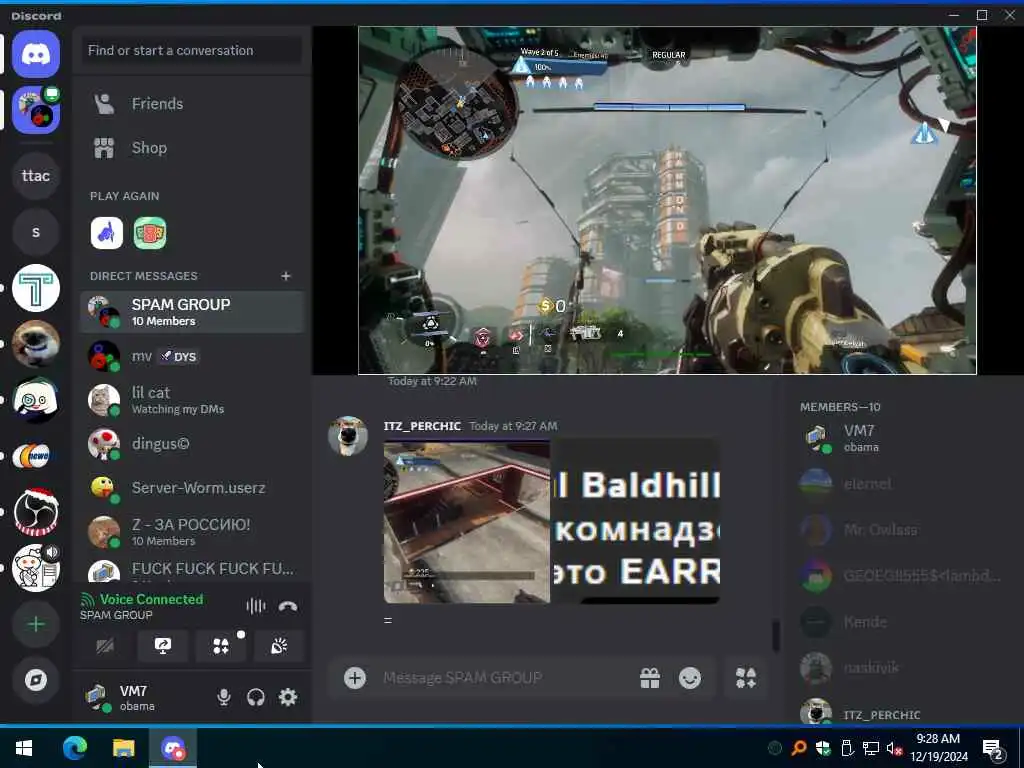Screen dimensions: 1024x768
Task: Open Windows Start menu
Action: 24,748
